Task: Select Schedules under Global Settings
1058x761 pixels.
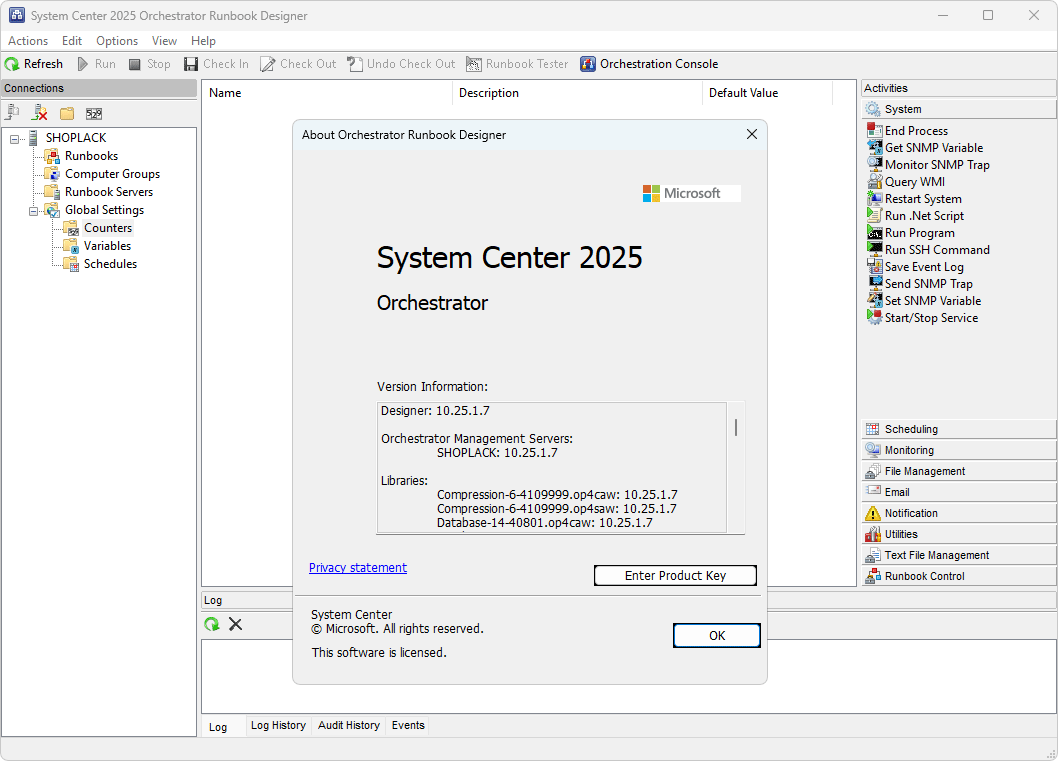Action: (x=110, y=264)
